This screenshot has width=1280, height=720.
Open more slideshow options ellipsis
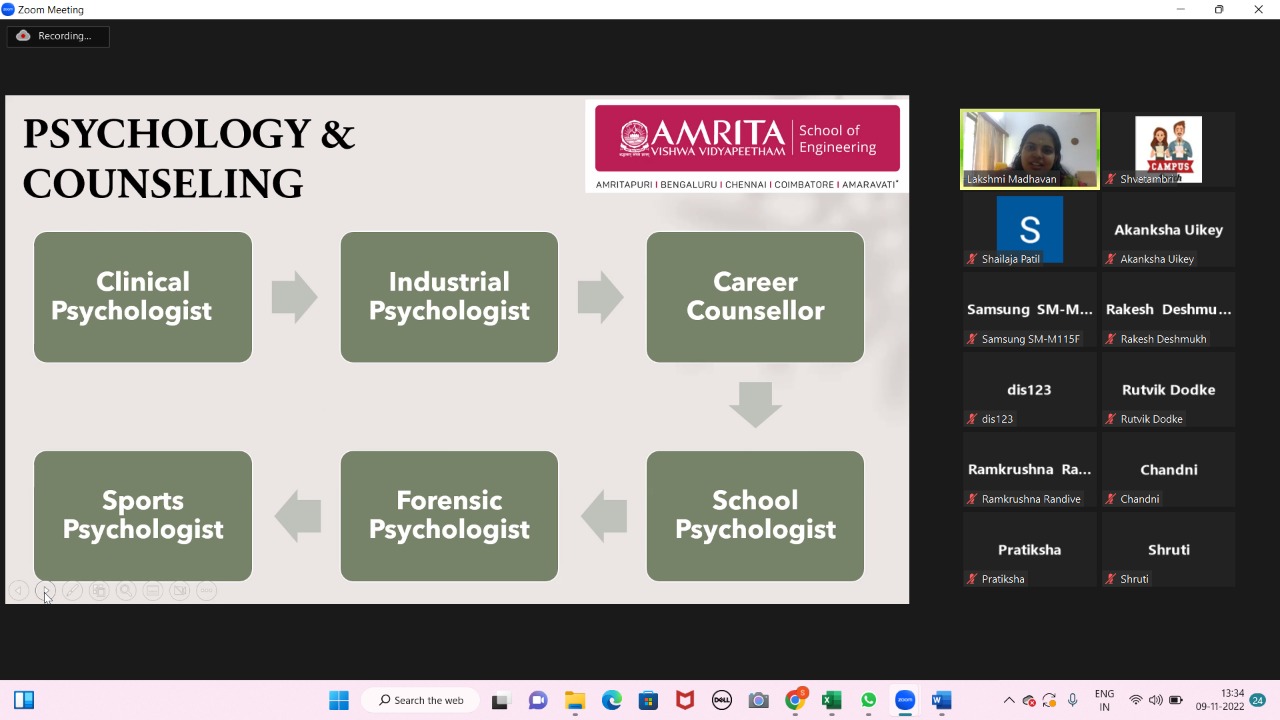pos(207,591)
